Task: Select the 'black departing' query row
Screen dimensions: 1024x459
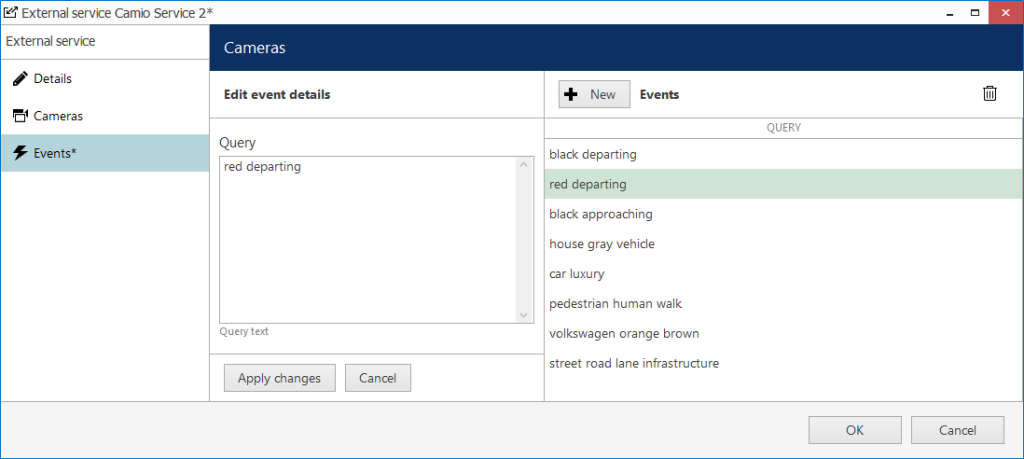Action: [784, 155]
